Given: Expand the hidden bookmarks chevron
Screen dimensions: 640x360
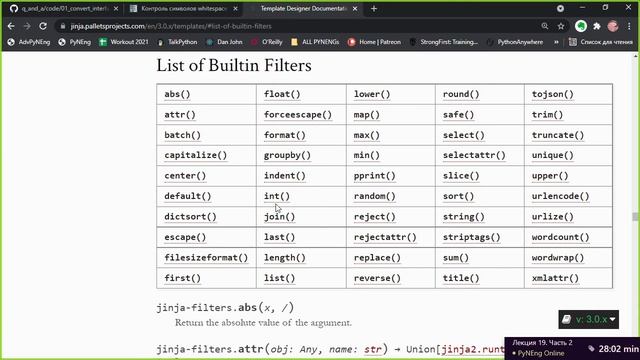Looking at the screenshot, I should click(x=556, y=42).
